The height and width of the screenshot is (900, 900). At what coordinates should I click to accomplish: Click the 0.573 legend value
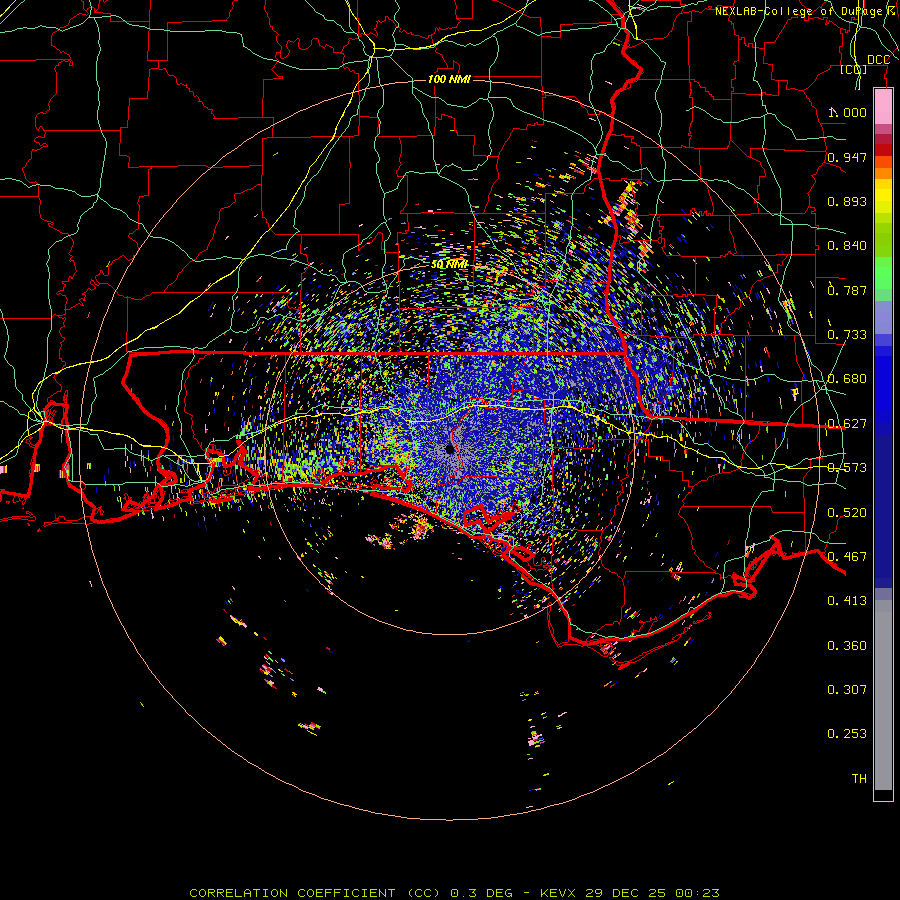[x=847, y=468]
